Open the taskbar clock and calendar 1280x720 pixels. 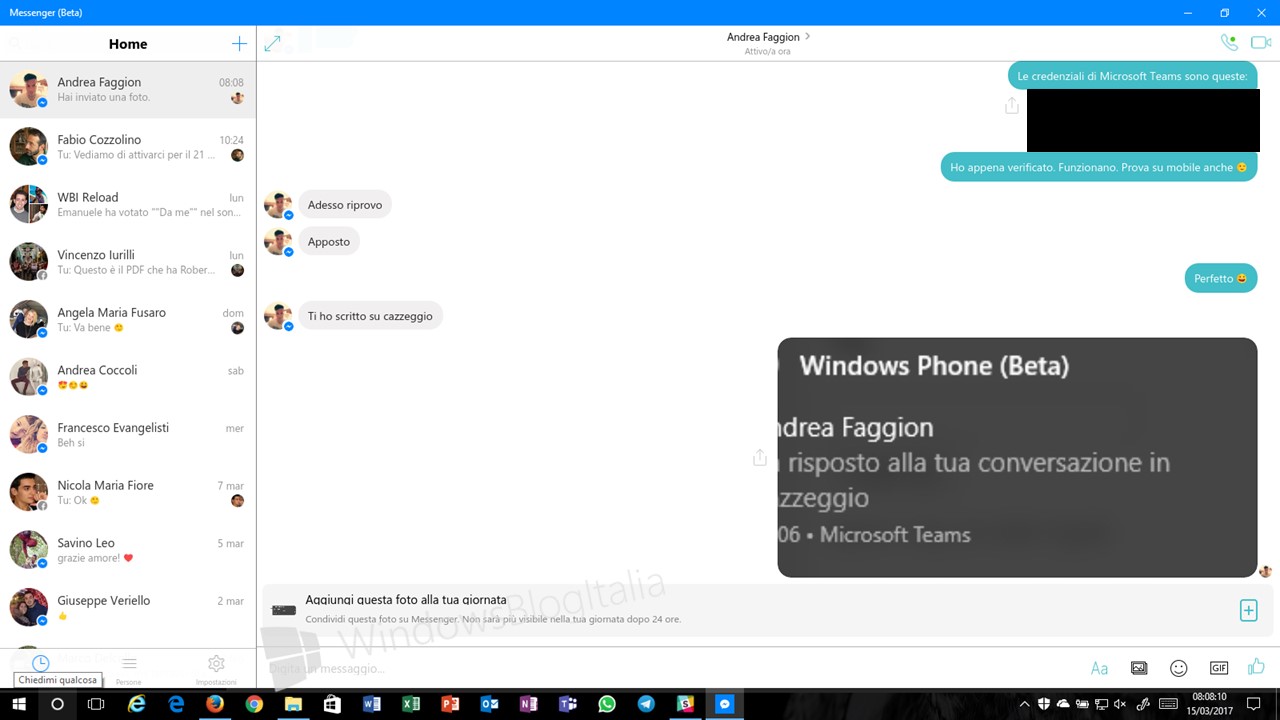pos(1209,704)
